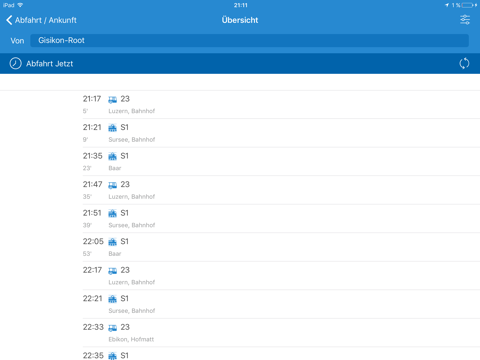Tap line S1 at 21:35
Screen dimensions: 480x360
tap(124, 156)
